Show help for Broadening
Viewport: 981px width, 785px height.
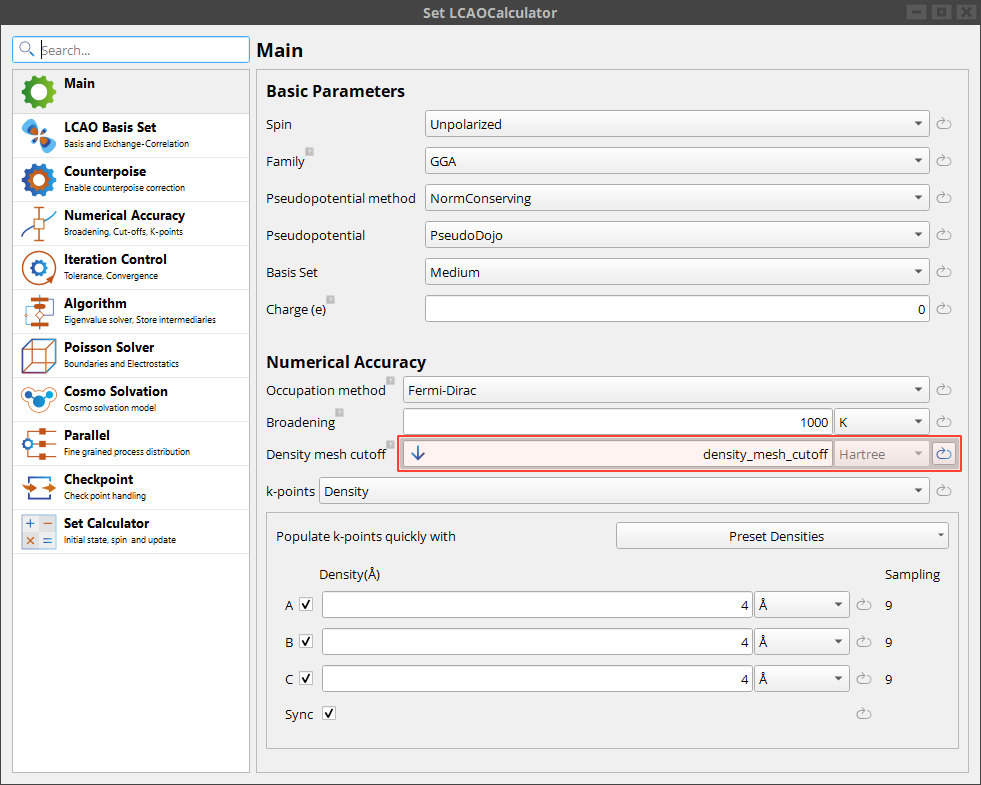pos(339,412)
